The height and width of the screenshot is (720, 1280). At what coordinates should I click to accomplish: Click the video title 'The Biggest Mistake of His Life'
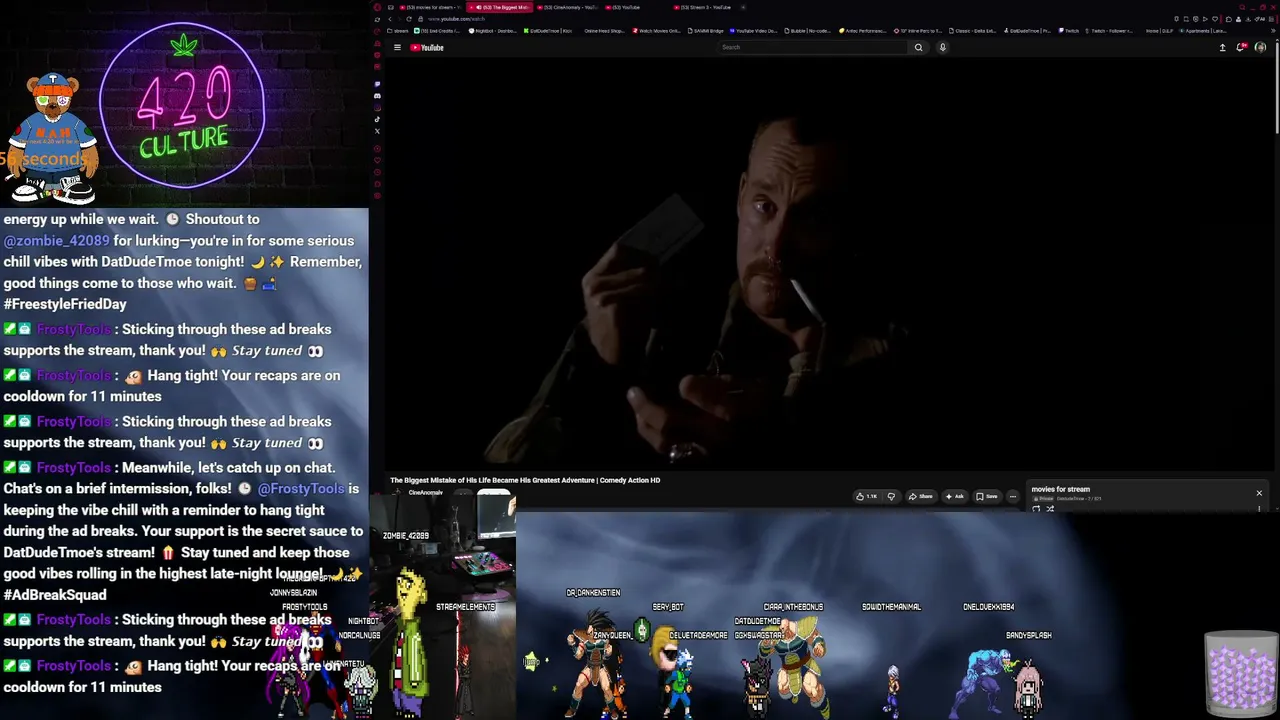point(525,480)
